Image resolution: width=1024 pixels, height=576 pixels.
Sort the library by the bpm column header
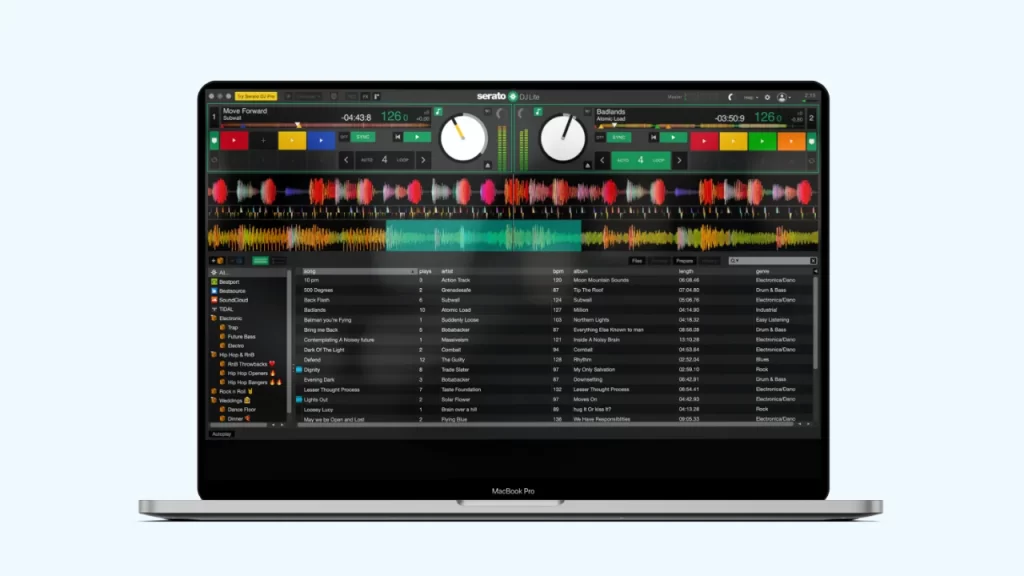pyautogui.click(x=558, y=272)
